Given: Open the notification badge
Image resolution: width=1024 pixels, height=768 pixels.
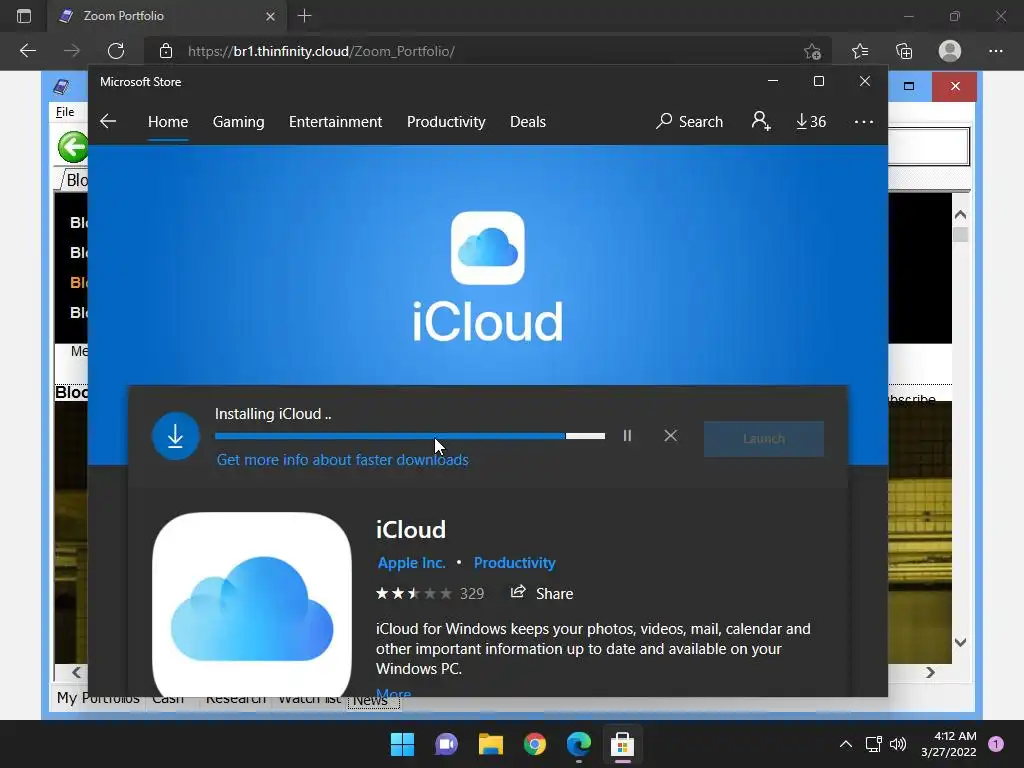Looking at the screenshot, I should pyautogui.click(x=996, y=744).
